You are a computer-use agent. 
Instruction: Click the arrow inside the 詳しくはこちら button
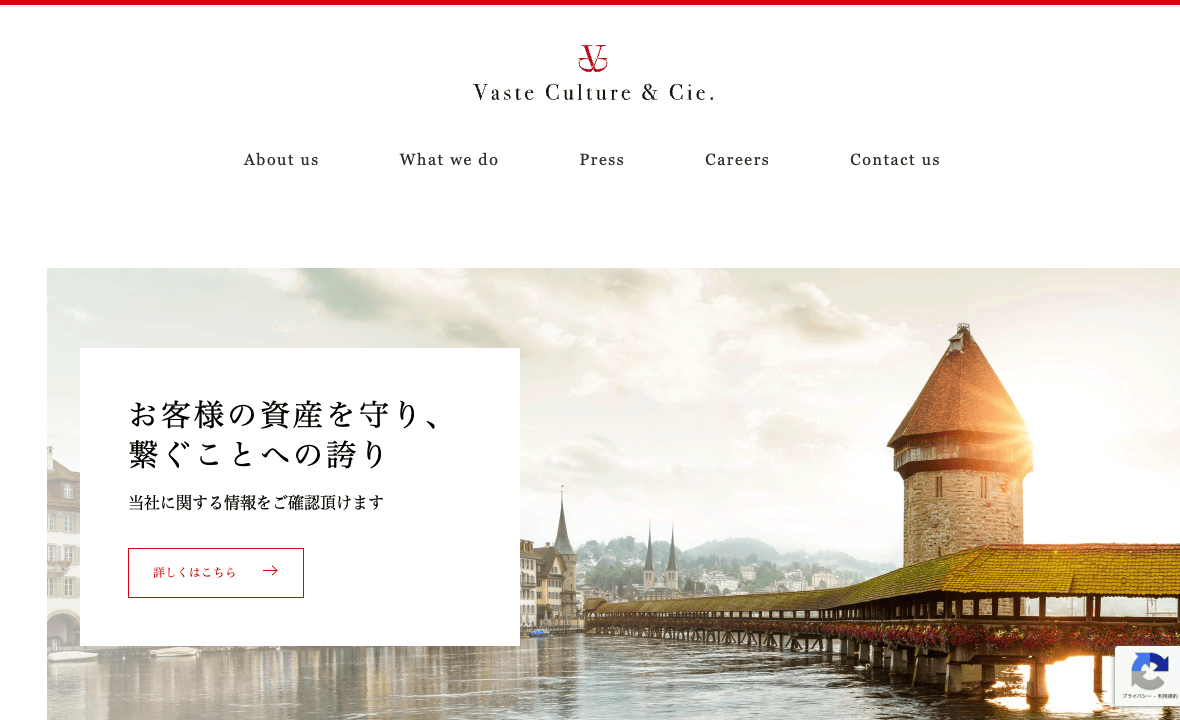270,571
